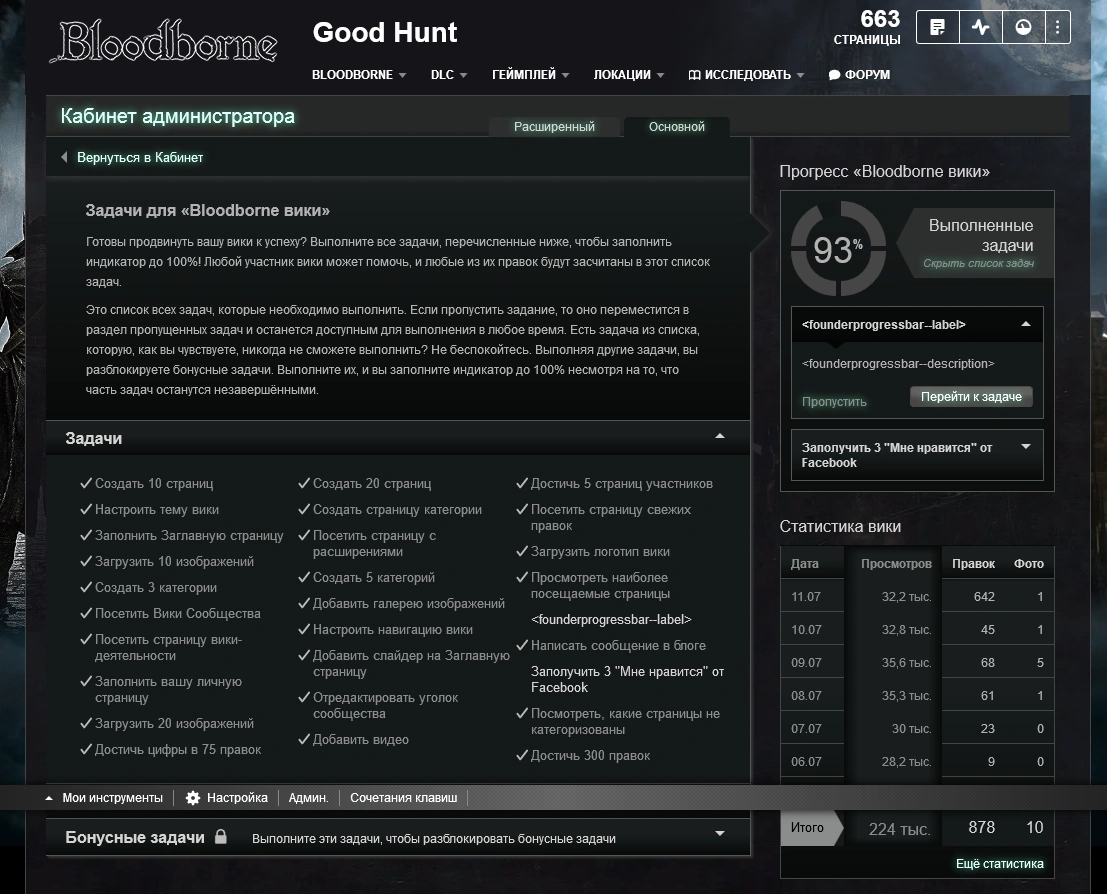This screenshot has width=1107, height=894.
Task: Open the ГЕЙМПЛЕЙ navigation menu
Action: coord(530,75)
